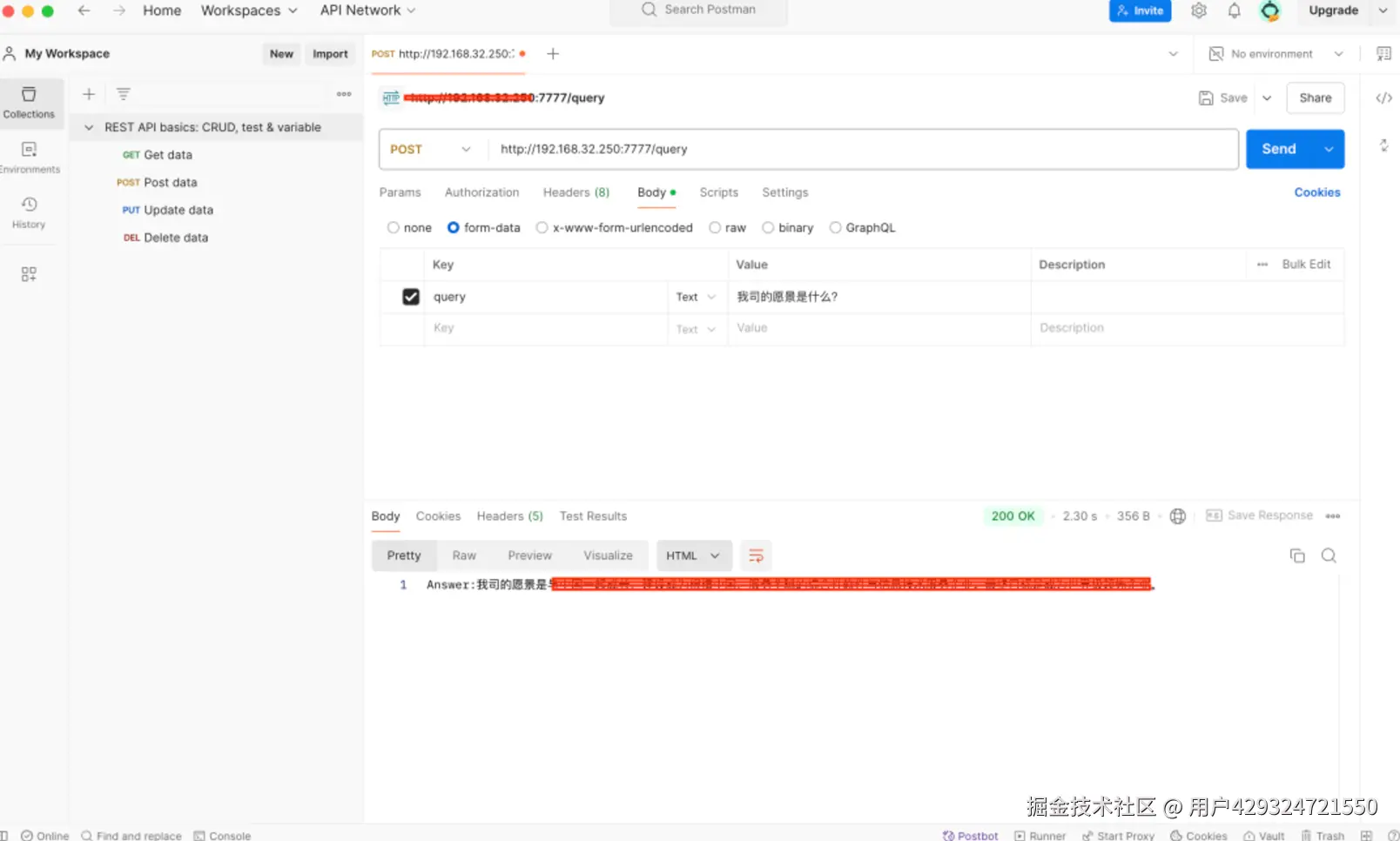
Task: Open the History sidebar panel
Action: [x=29, y=212]
